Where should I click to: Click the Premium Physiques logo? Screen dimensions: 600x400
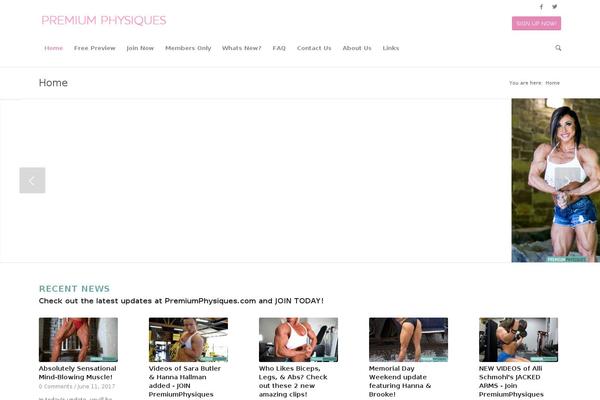click(104, 20)
